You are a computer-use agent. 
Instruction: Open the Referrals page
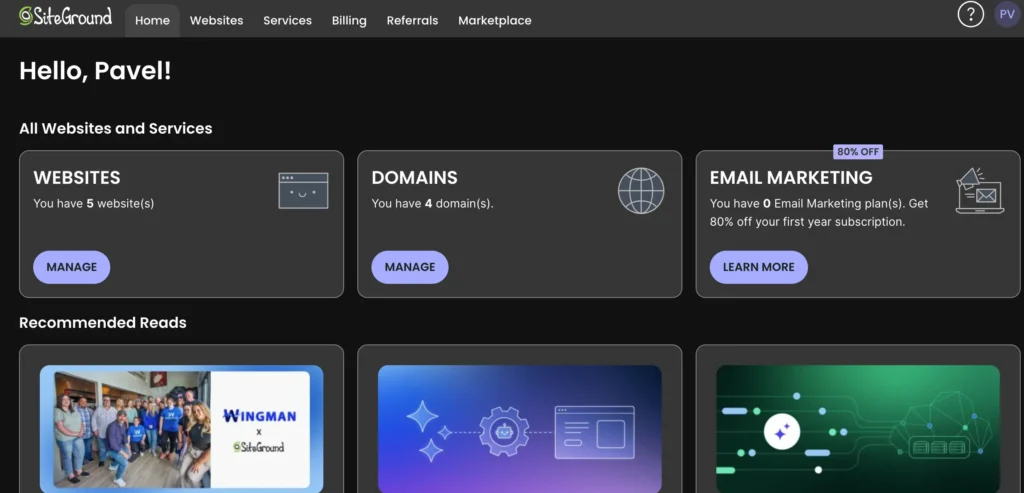[x=412, y=20]
